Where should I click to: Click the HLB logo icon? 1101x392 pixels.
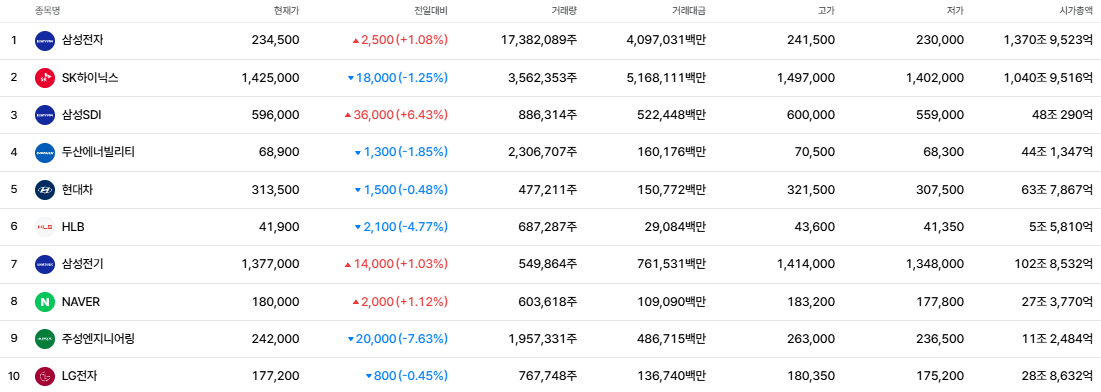[45, 227]
